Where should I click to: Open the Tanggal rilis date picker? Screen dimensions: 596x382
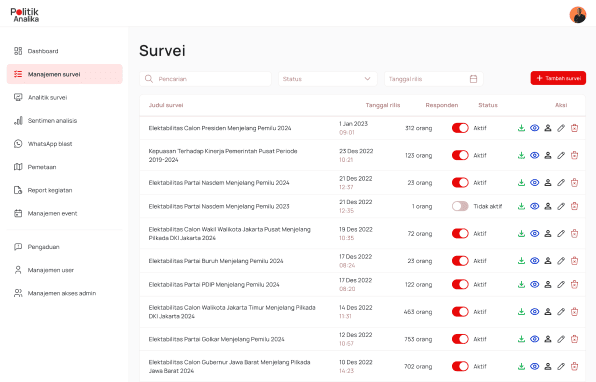click(x=434, y=79)
